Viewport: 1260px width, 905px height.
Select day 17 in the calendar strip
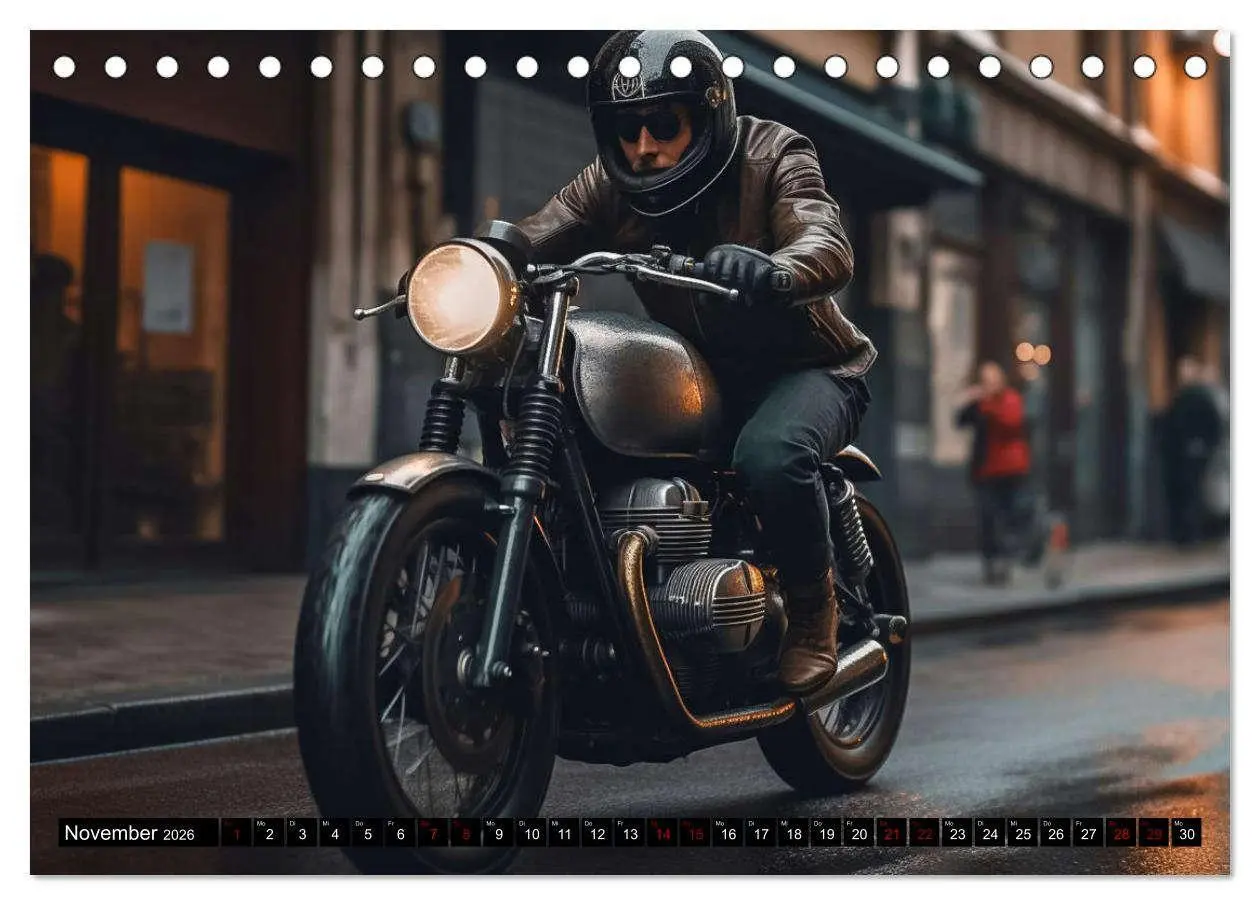coord(760,833)
